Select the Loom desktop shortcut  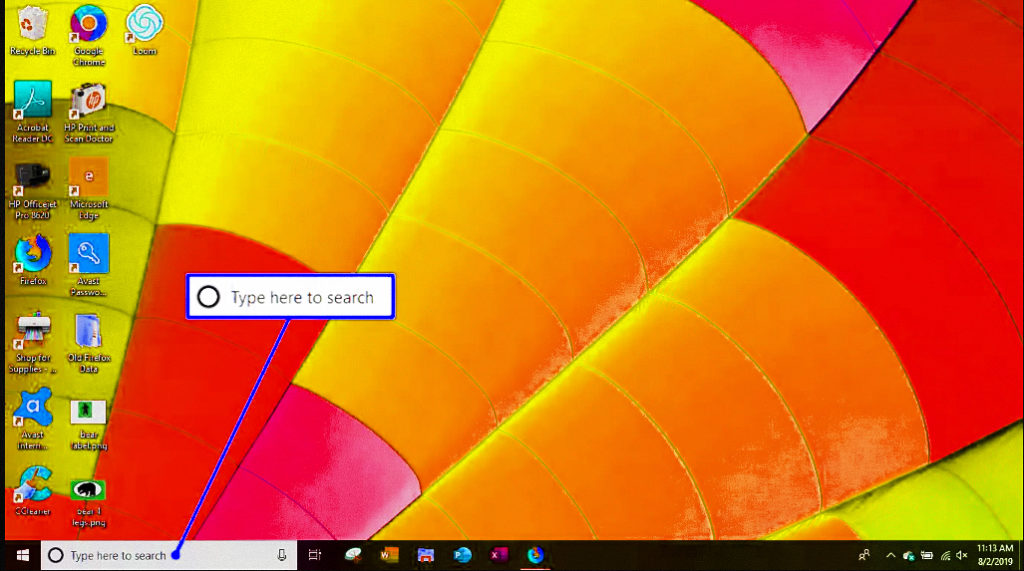144,30
